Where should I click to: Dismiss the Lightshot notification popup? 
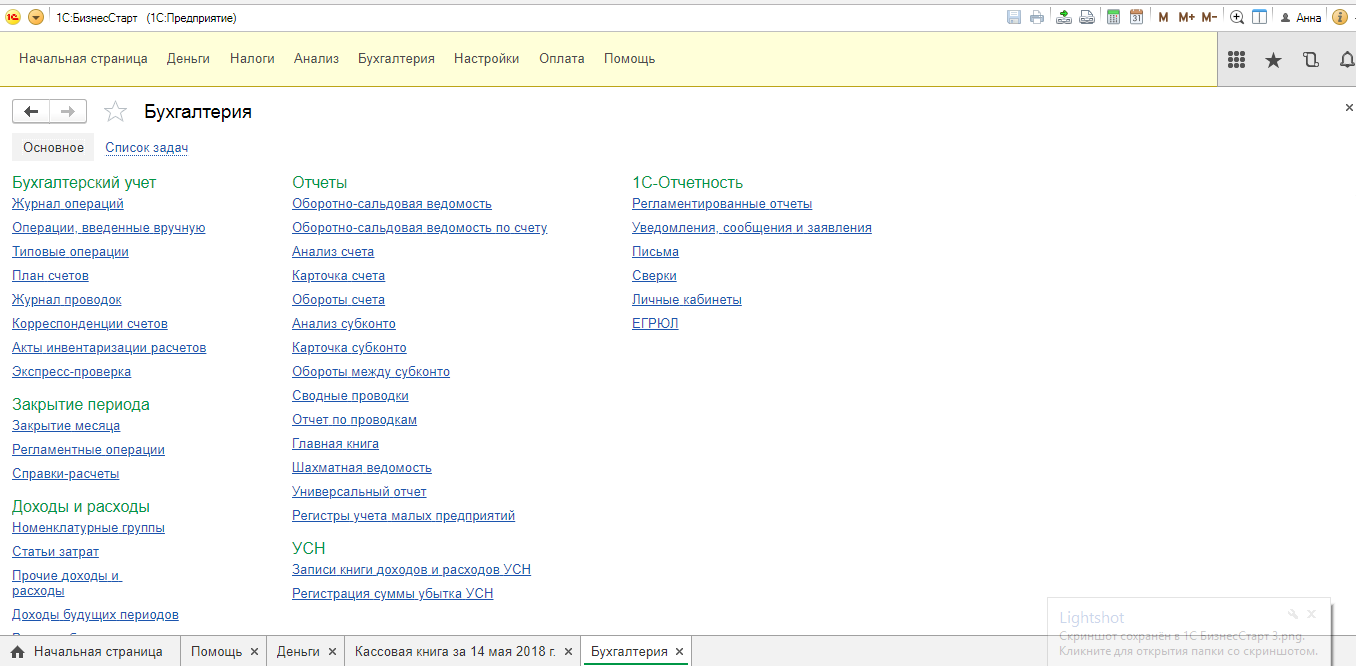pos(1312,614)
